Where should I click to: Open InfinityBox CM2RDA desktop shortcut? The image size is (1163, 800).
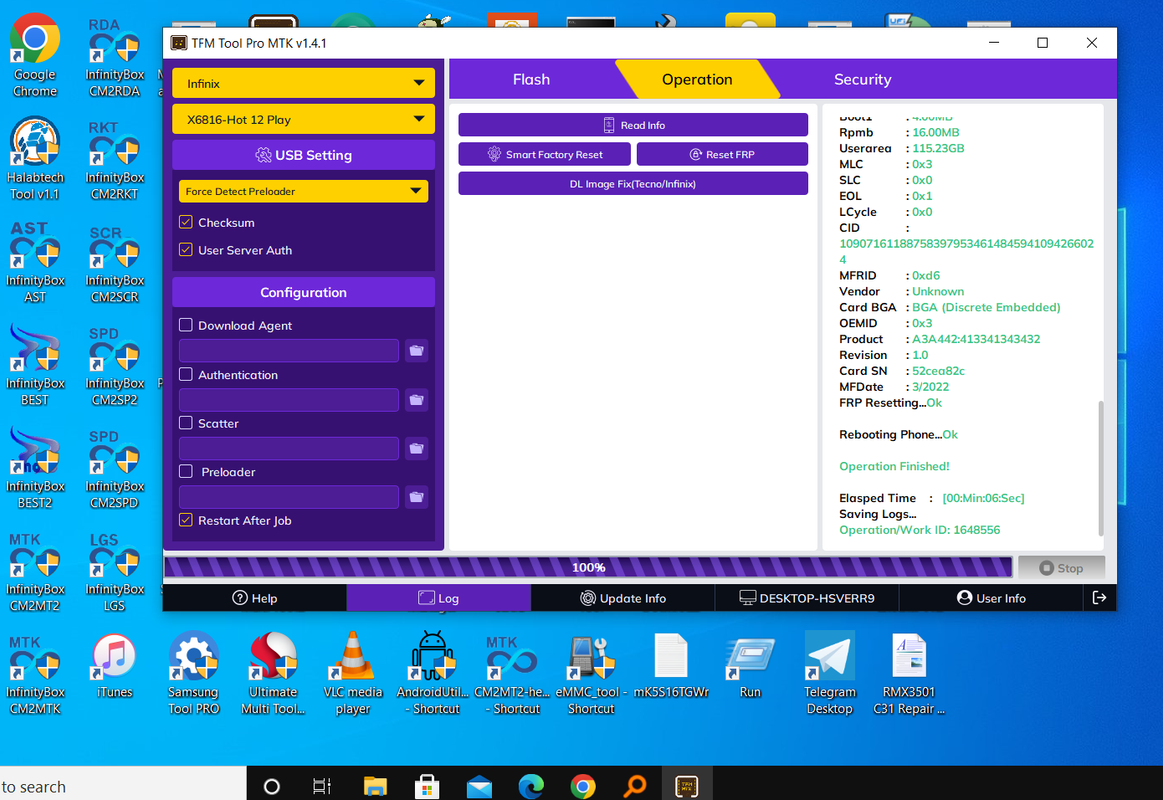click(114, 58)
